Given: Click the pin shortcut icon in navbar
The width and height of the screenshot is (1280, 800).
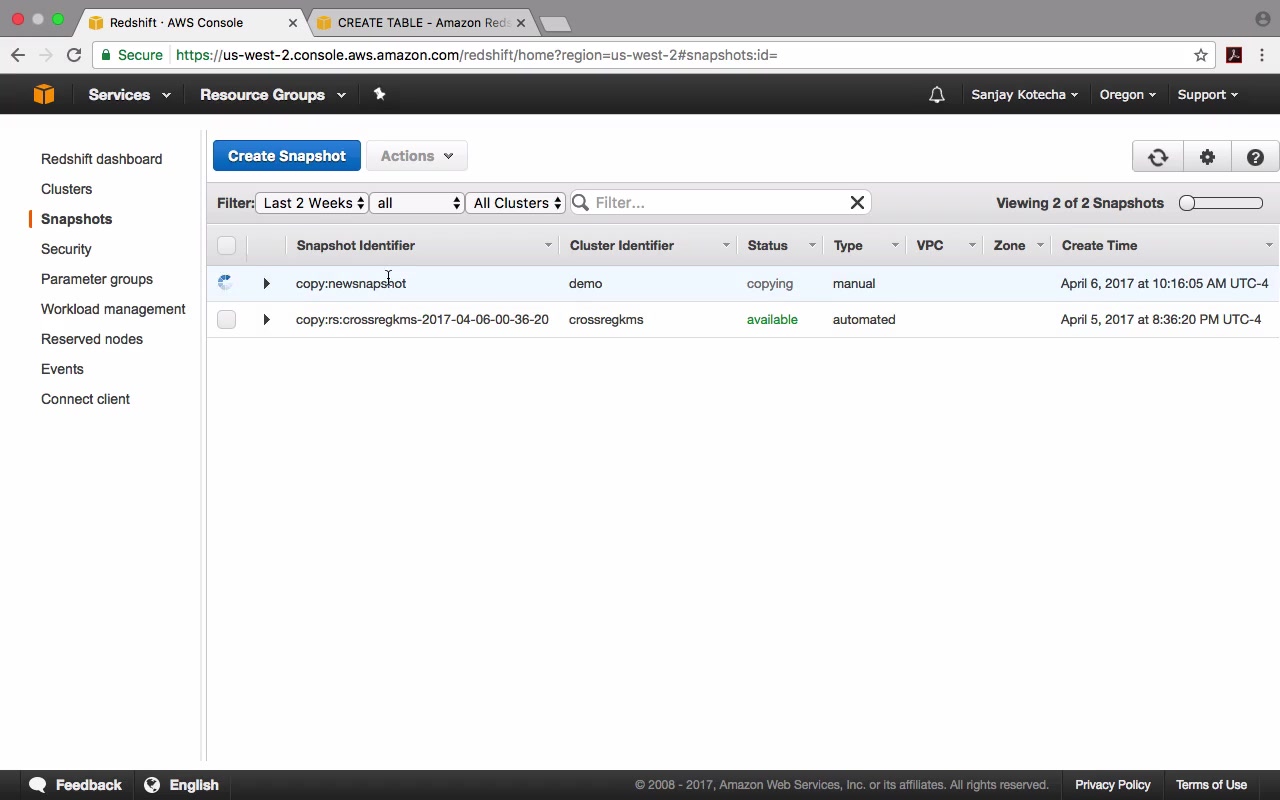Looking at the screenshot, I should 379,94.
